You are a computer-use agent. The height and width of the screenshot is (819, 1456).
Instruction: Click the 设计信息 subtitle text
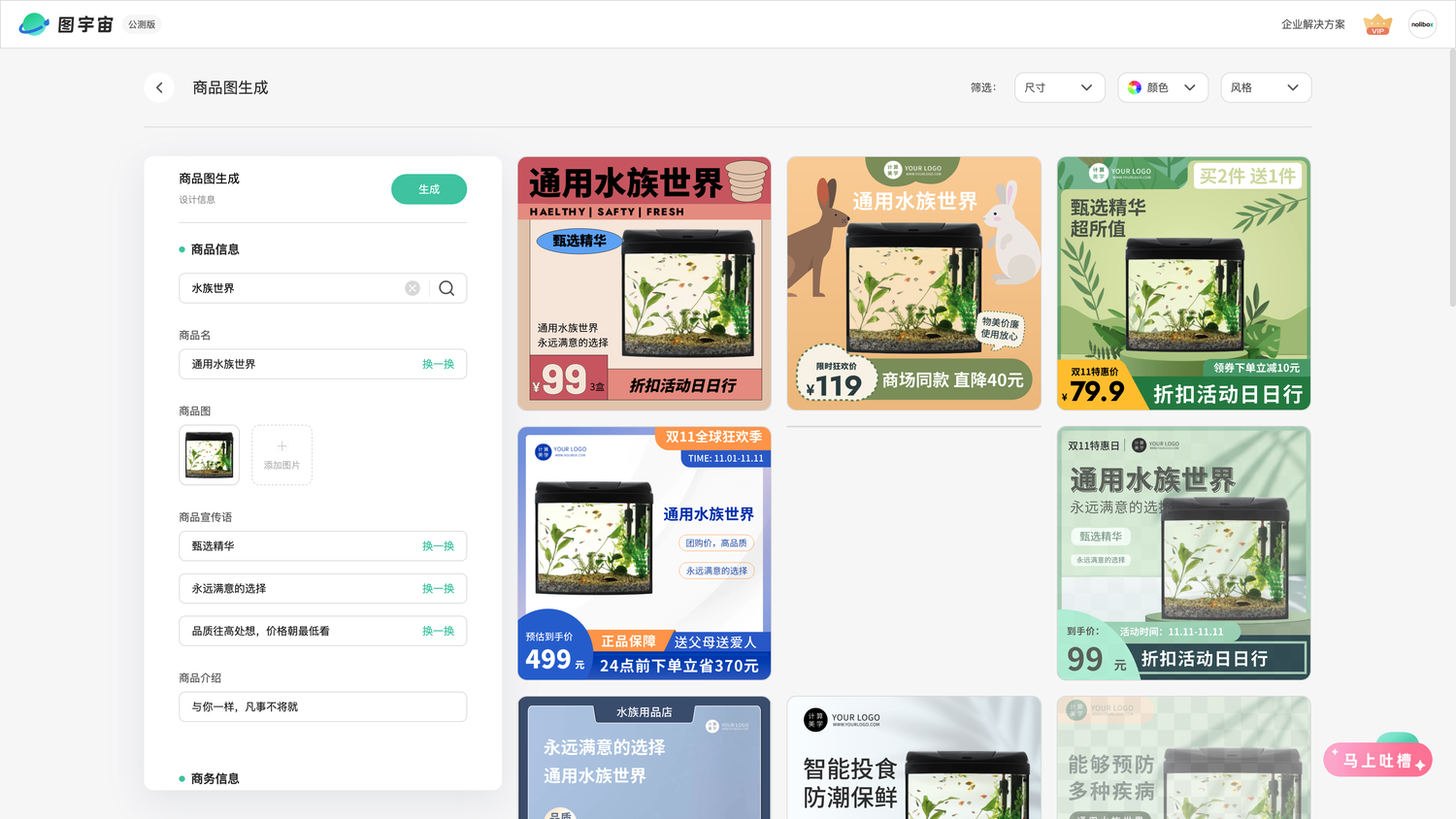click(x=197, y=200)
